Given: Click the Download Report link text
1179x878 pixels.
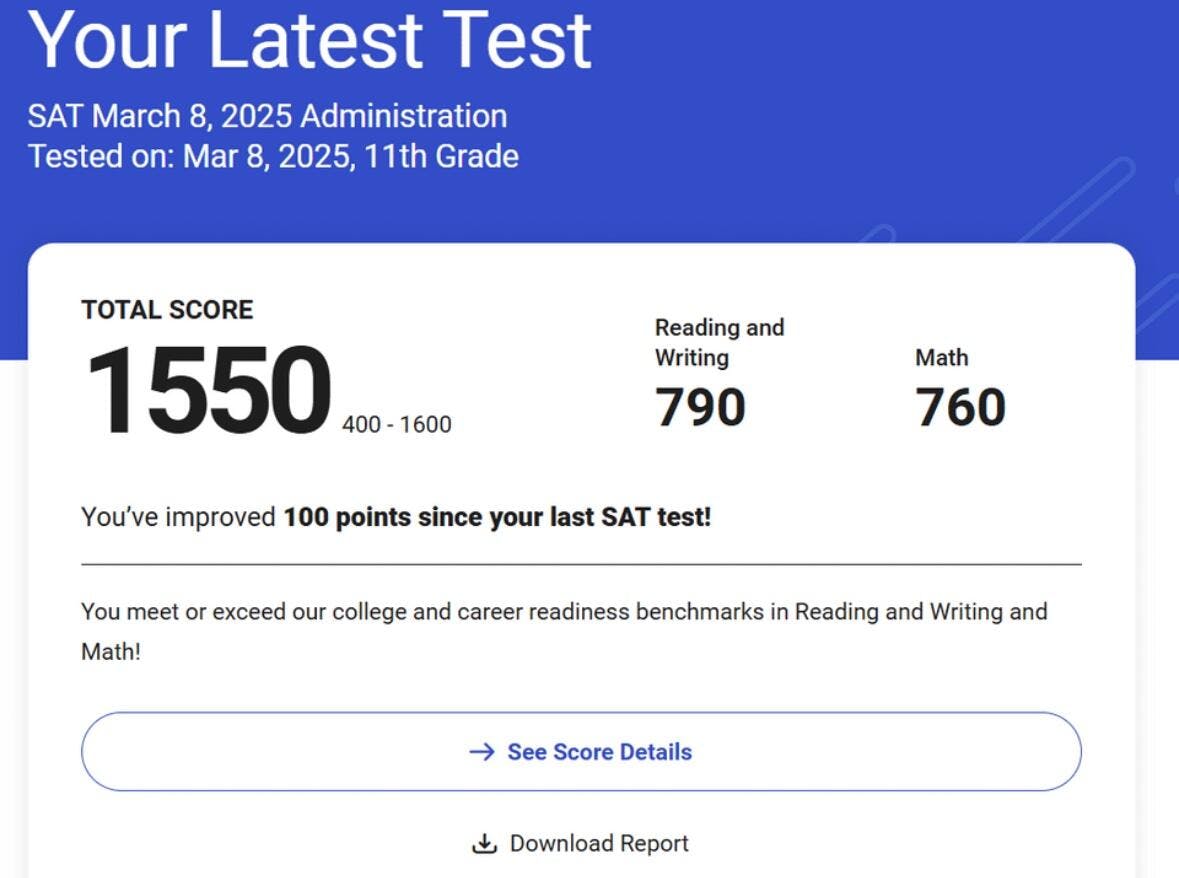Looking at the screenshot, I should pyautogui.click(x=599, y=844).
